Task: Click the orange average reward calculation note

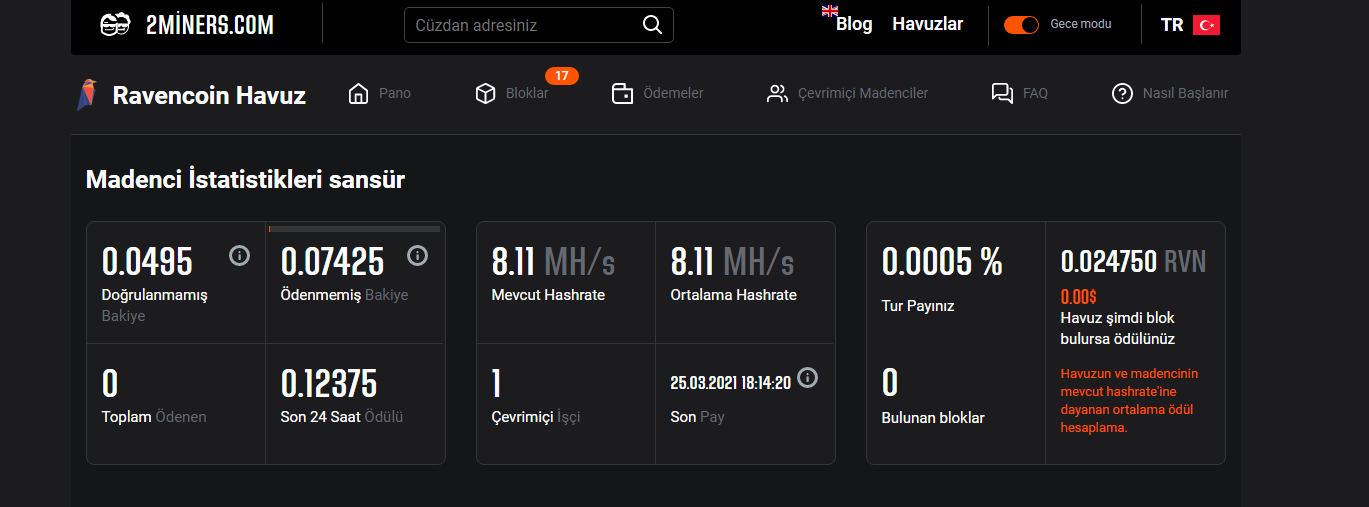Action: click(x=1129, y=400)
